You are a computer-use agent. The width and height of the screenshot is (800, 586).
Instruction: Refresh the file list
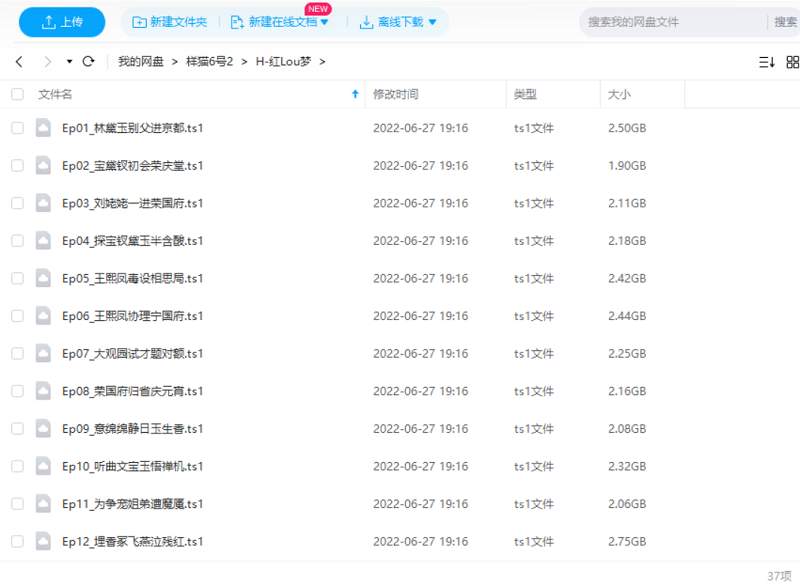(88, 62)
